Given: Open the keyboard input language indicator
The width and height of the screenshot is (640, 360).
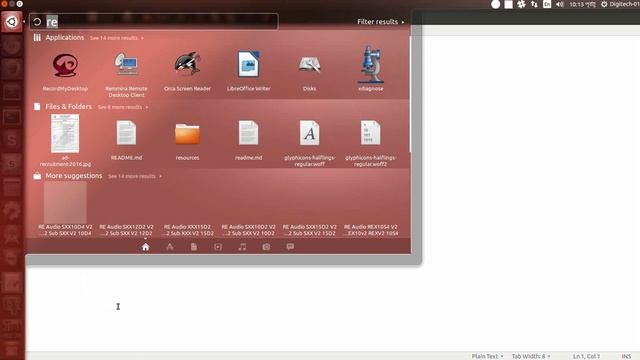Looking at the screenshot, I should [x=547, y=4].
